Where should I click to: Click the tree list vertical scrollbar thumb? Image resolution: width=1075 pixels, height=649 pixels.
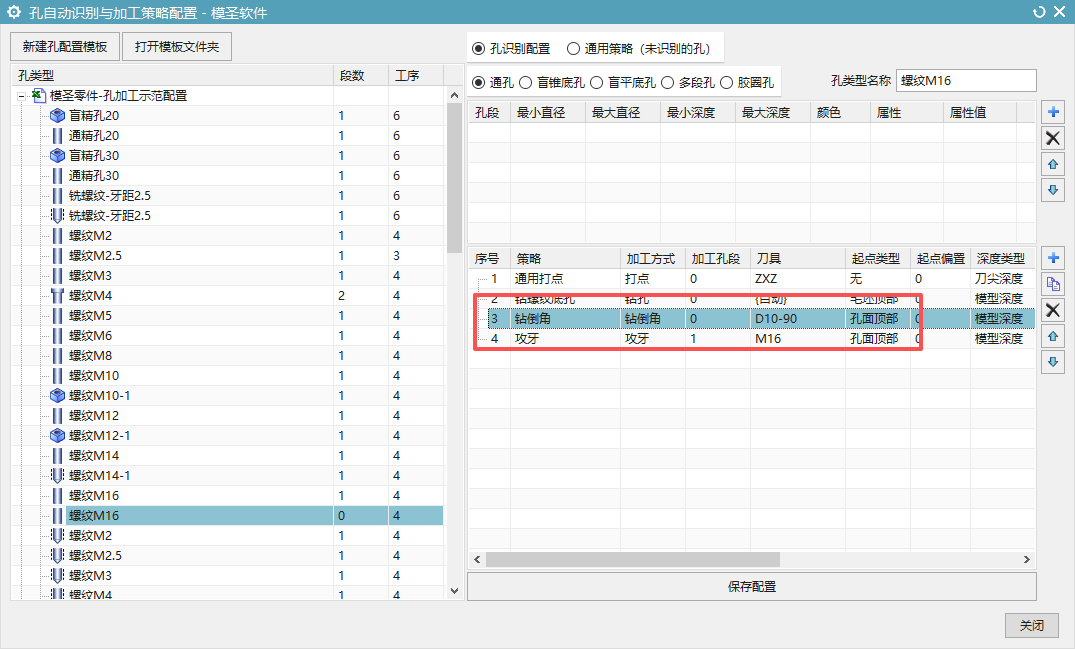pos(454,178)
